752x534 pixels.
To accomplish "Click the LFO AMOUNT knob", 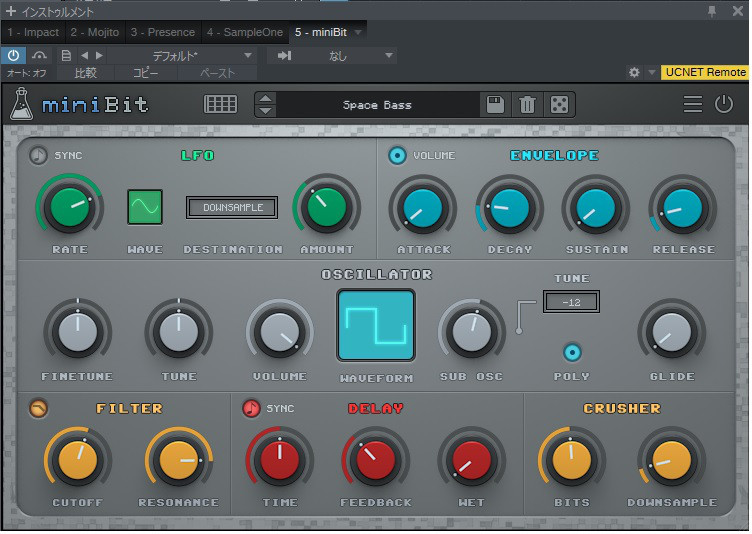I will click(327, 207).
